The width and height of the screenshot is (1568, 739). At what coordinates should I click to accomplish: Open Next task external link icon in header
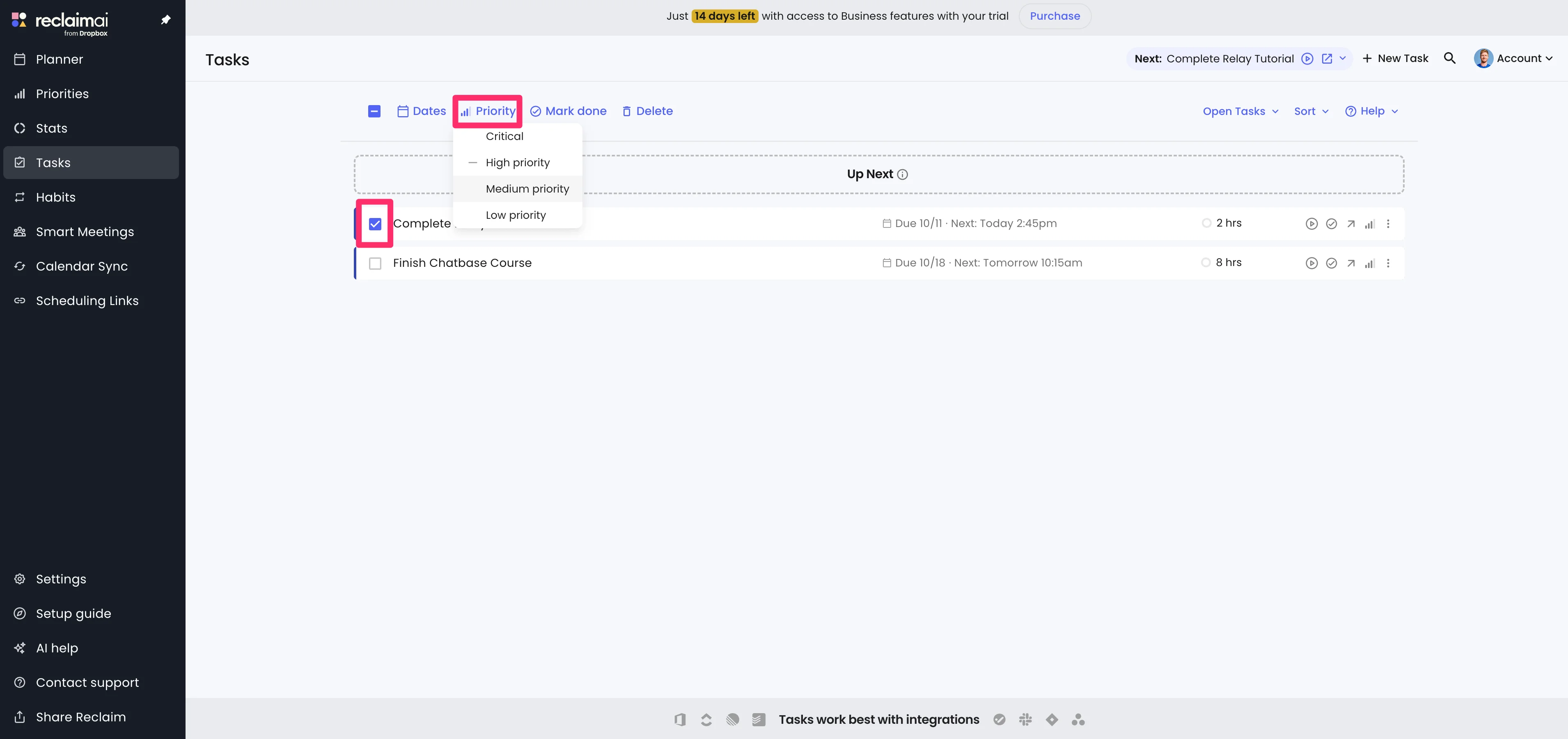tap(1327, 58)
